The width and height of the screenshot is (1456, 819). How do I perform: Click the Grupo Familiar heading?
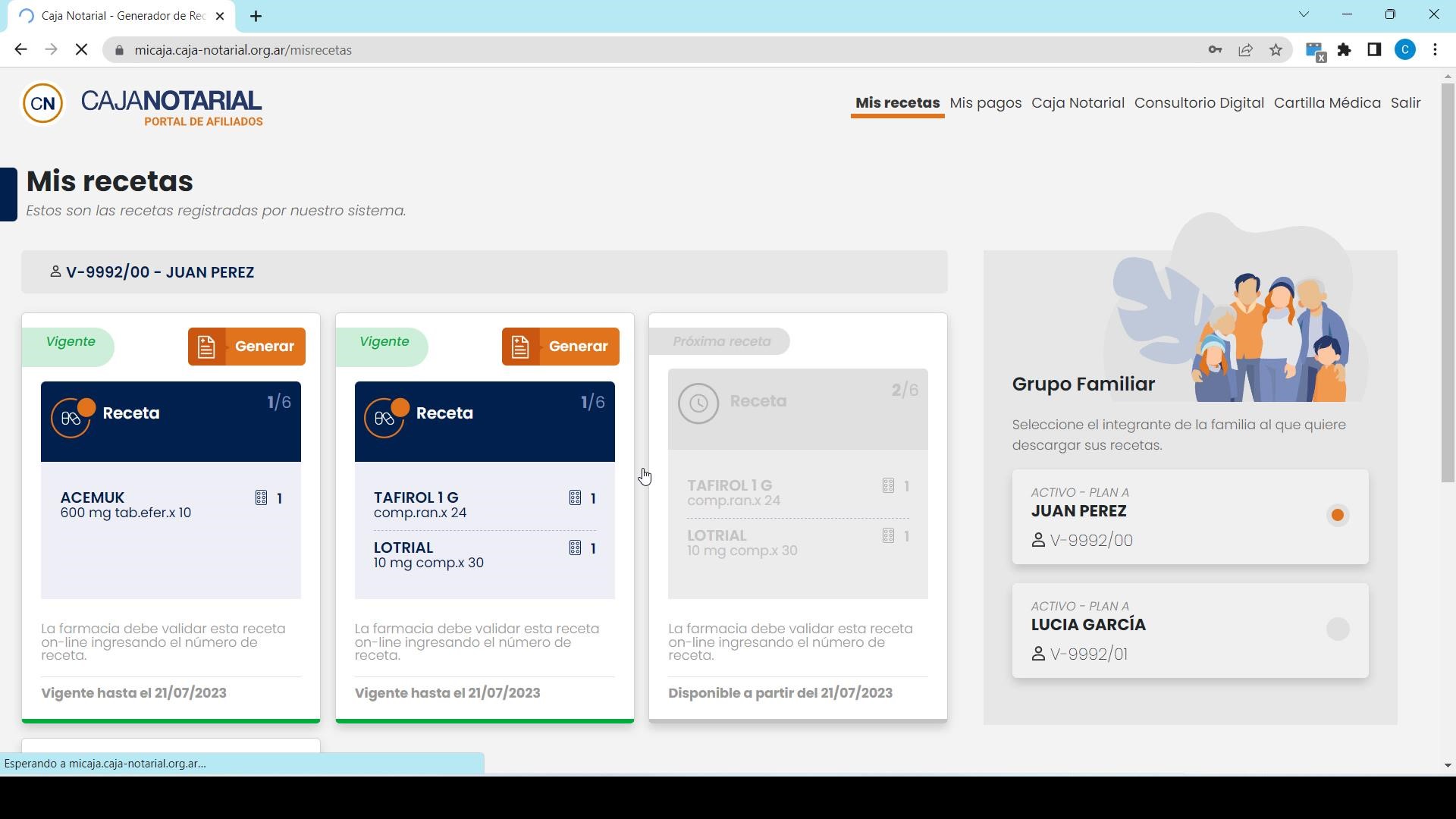coord(1084,384)
